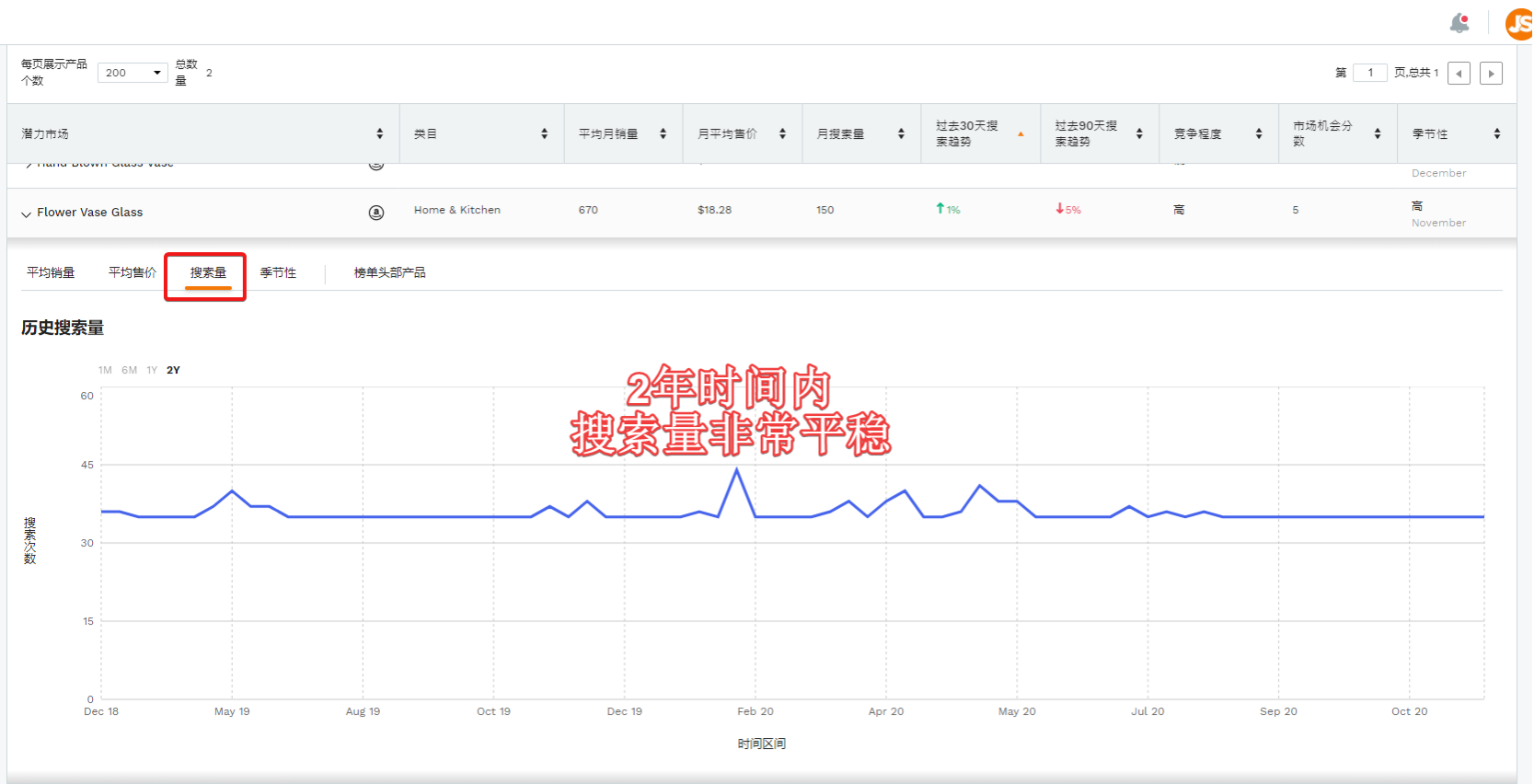The height and width of the screenshot is (784, 1534).
Task: Select the 1Y time range
Action: [152, 370]
